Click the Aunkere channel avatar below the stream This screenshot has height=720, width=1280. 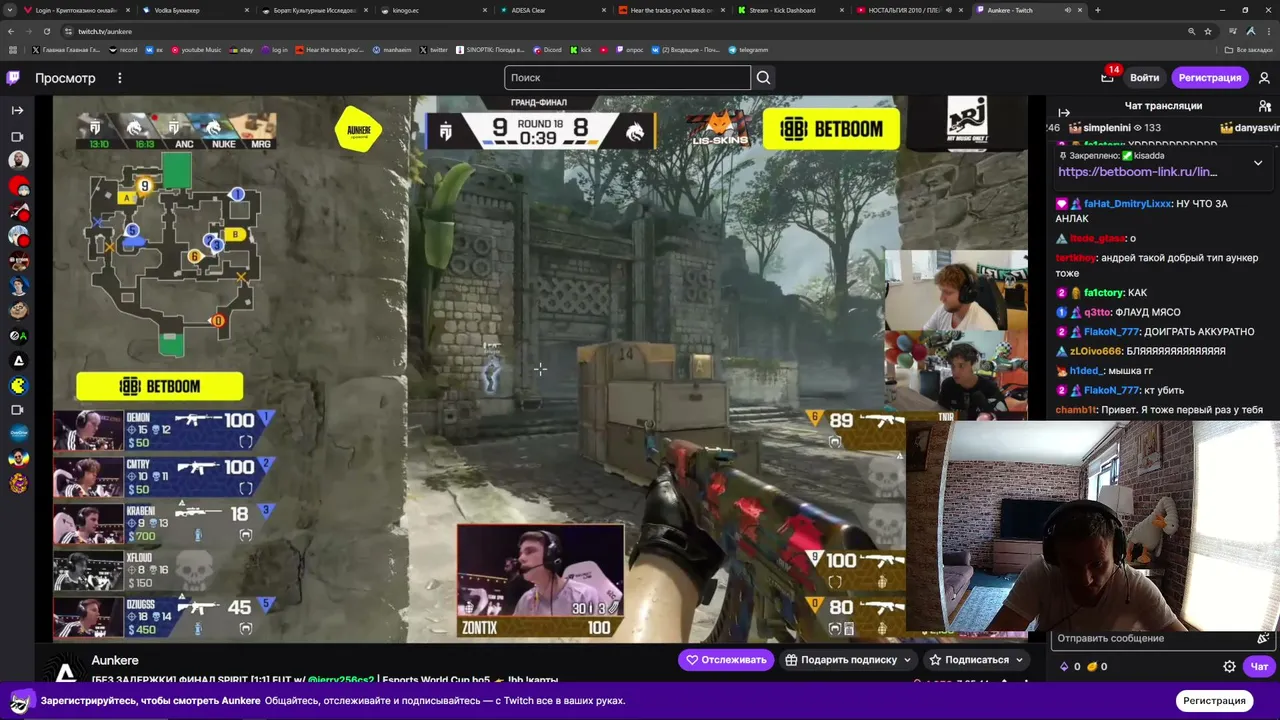(x=66, y=668)
